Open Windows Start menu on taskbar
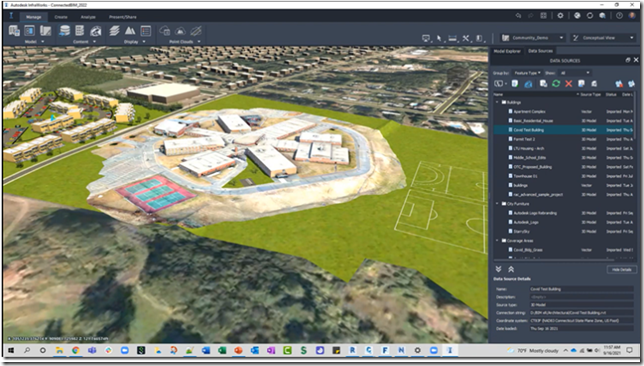644x366 pixels. tap(11, 350)
